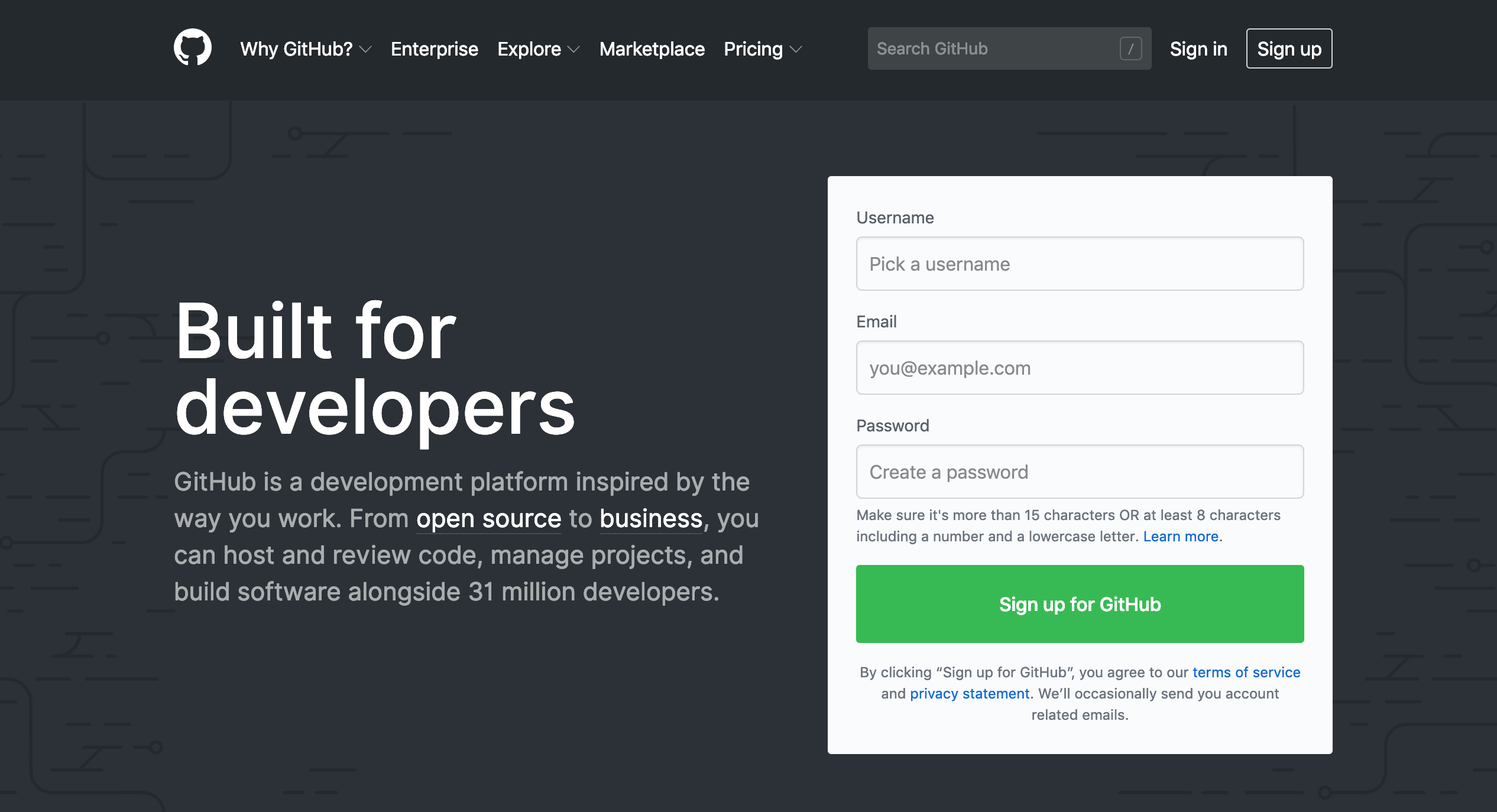Click the GitHub octocat logo
Image resolution: width=1497 pixels, height=812 pixels.
193,48
